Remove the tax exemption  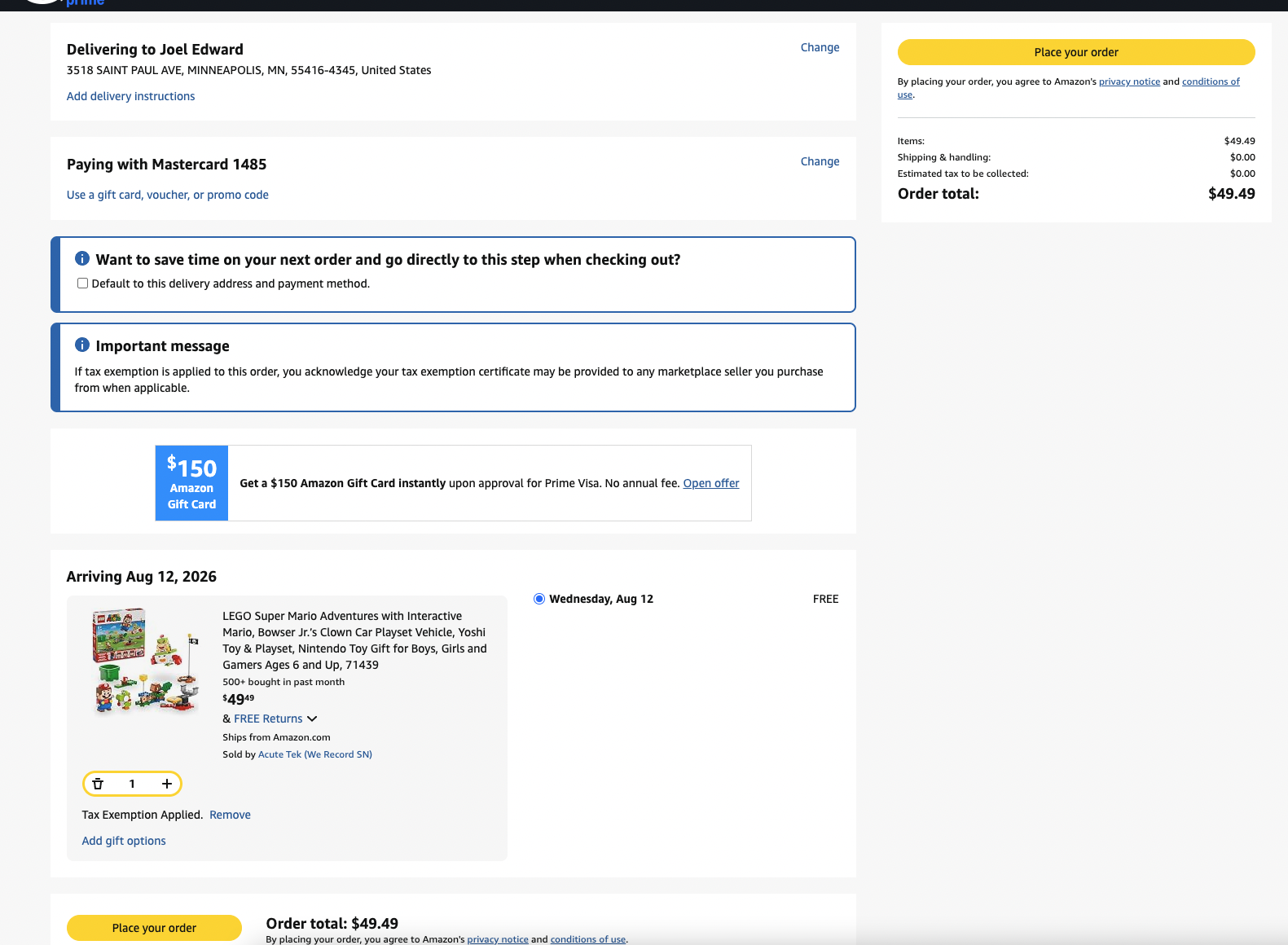(230, 815)
